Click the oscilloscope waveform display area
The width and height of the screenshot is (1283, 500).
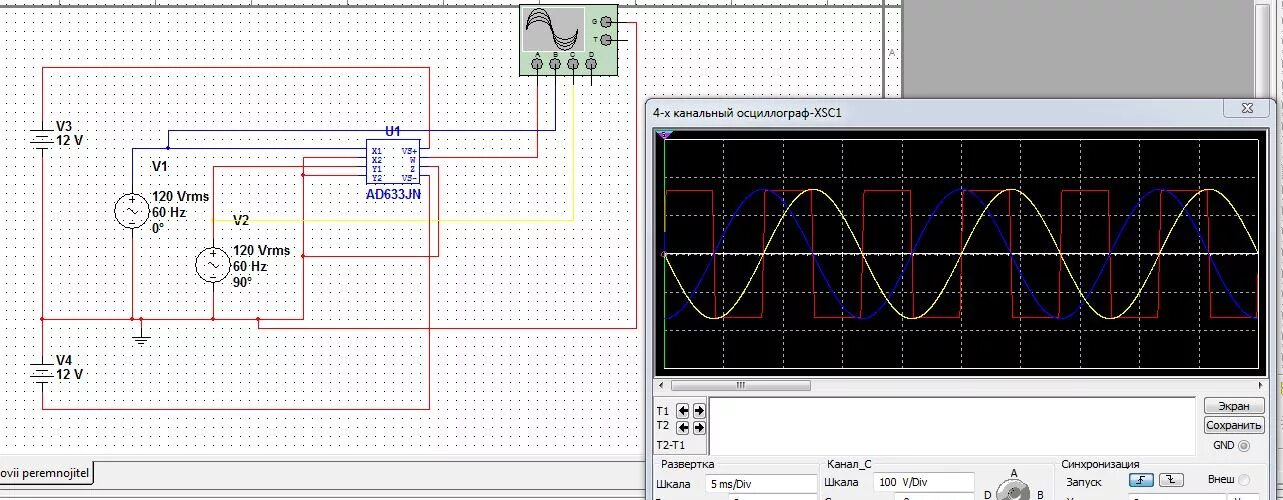960,254
